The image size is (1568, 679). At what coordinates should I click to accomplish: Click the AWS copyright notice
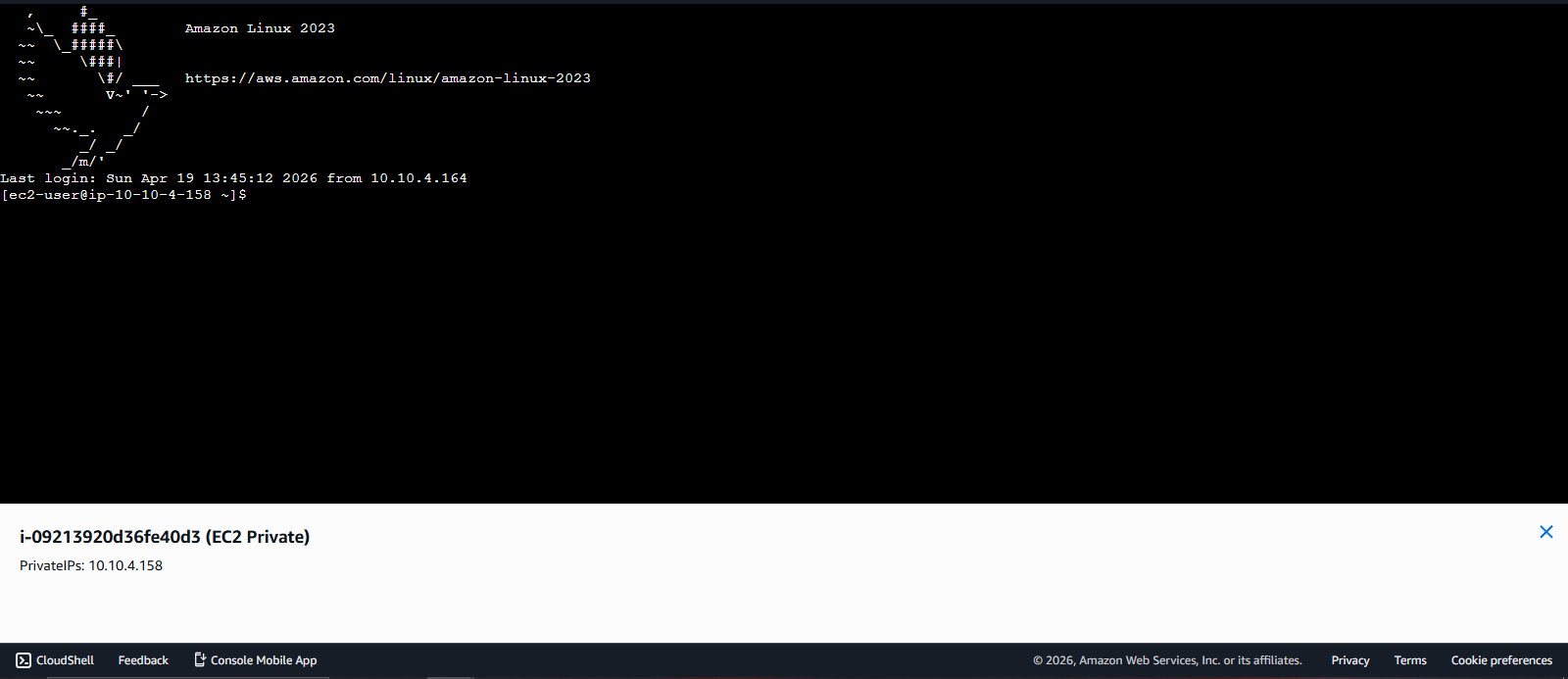click(x=1167, y=660)
